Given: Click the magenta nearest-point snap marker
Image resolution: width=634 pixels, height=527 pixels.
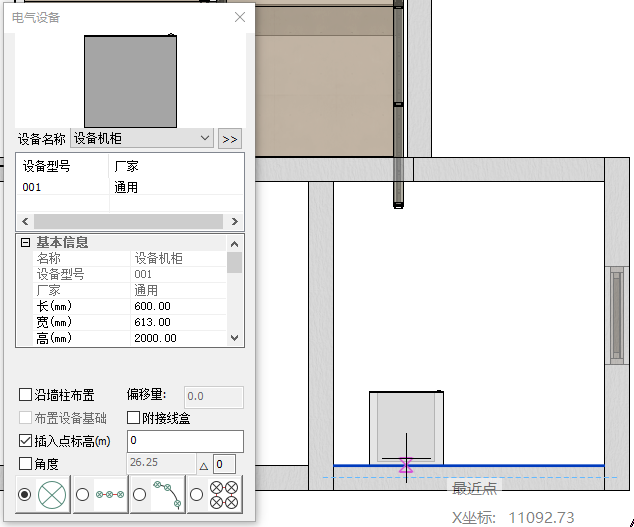Looking at the screenshot, I should click(x=406, y=465).
